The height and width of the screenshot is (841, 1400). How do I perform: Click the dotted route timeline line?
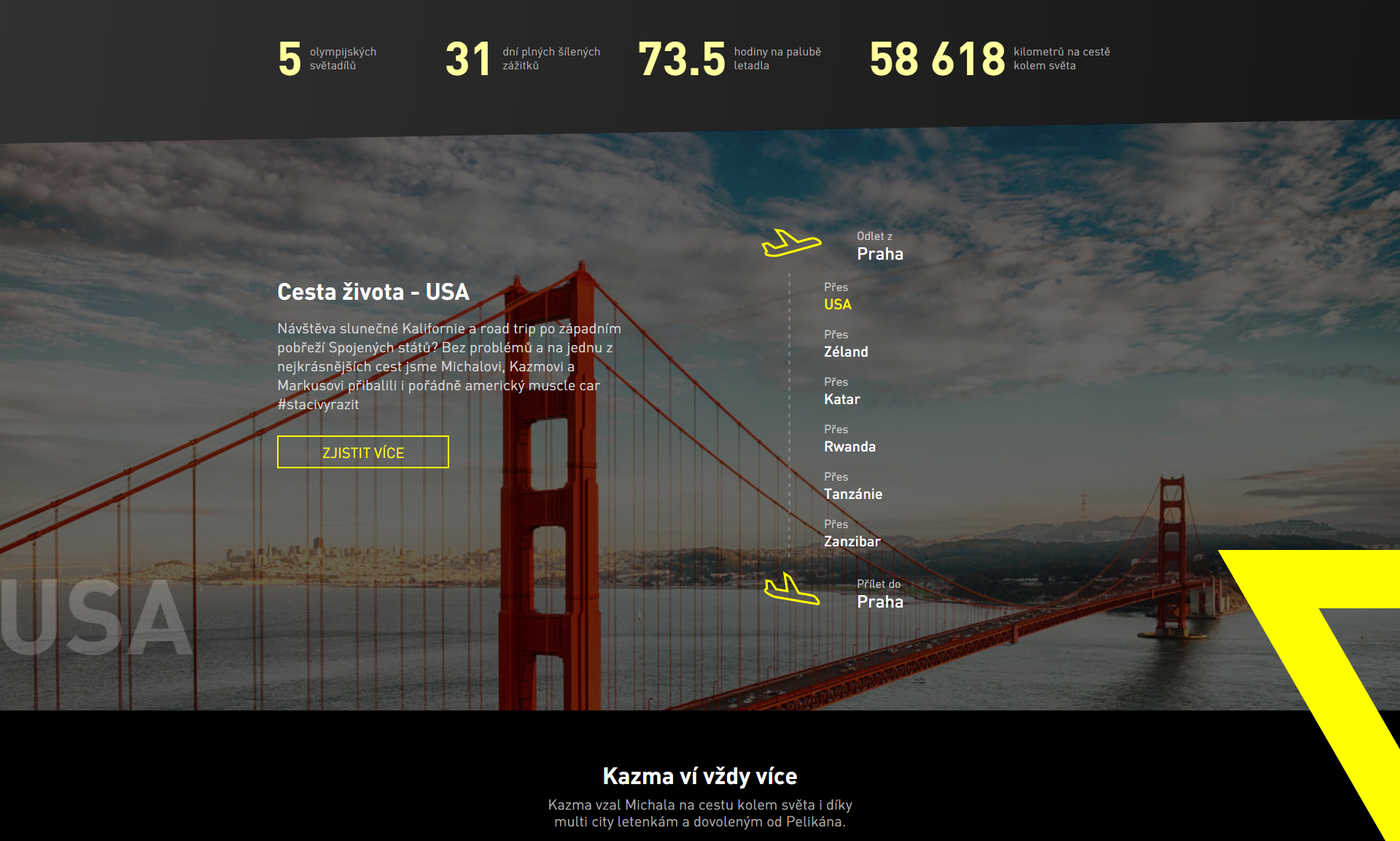[789, 414]
